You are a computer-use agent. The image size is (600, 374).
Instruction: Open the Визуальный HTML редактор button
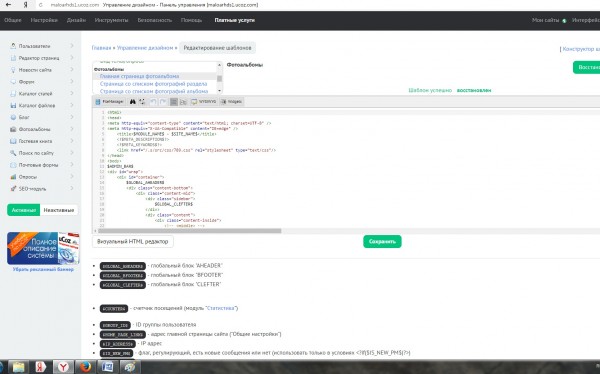tap(132, 242)
